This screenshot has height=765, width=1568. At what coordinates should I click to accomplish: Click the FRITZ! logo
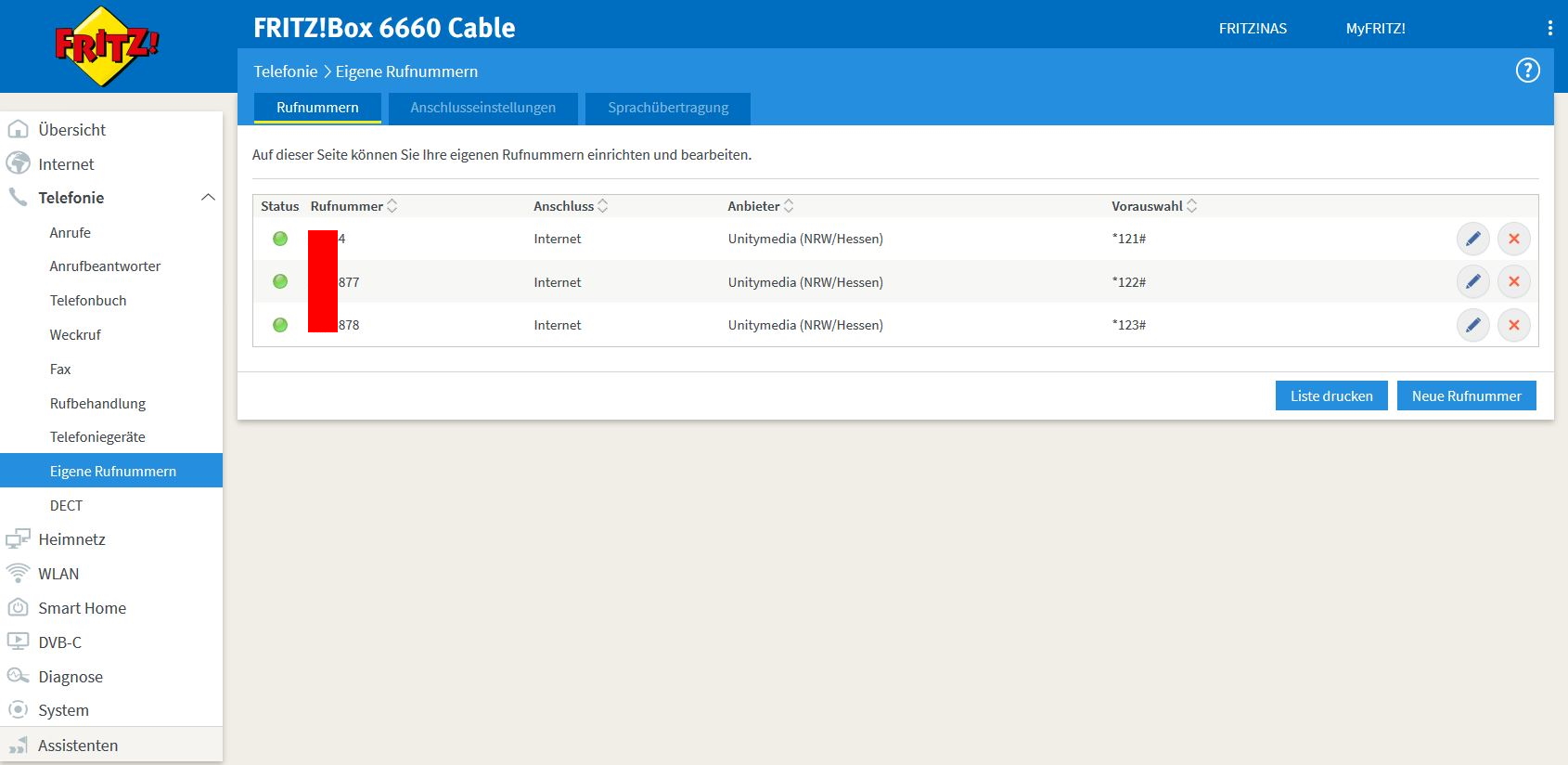107,45
